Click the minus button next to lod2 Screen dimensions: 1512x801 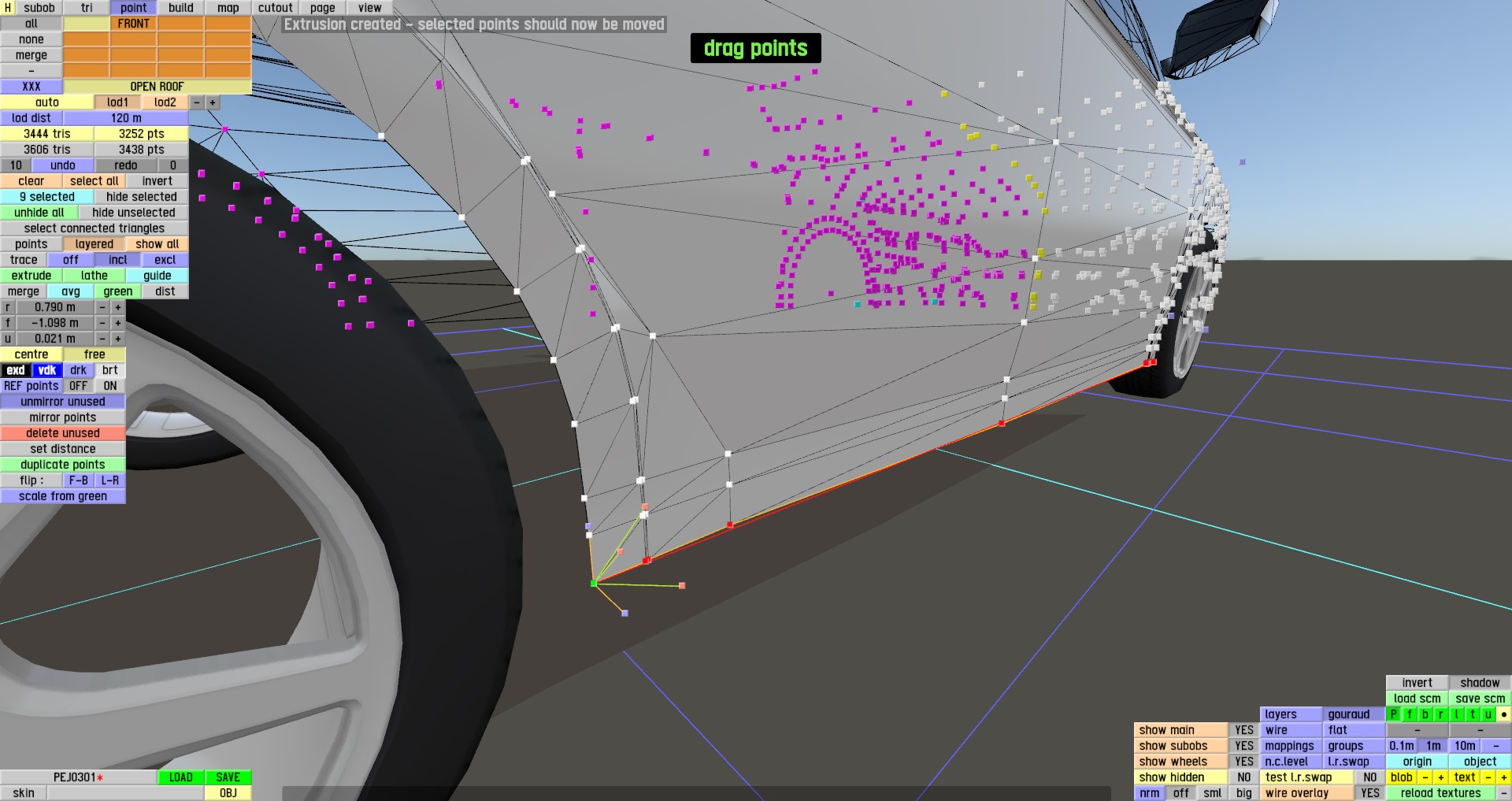pyautogui.click(x=197, y=102)
